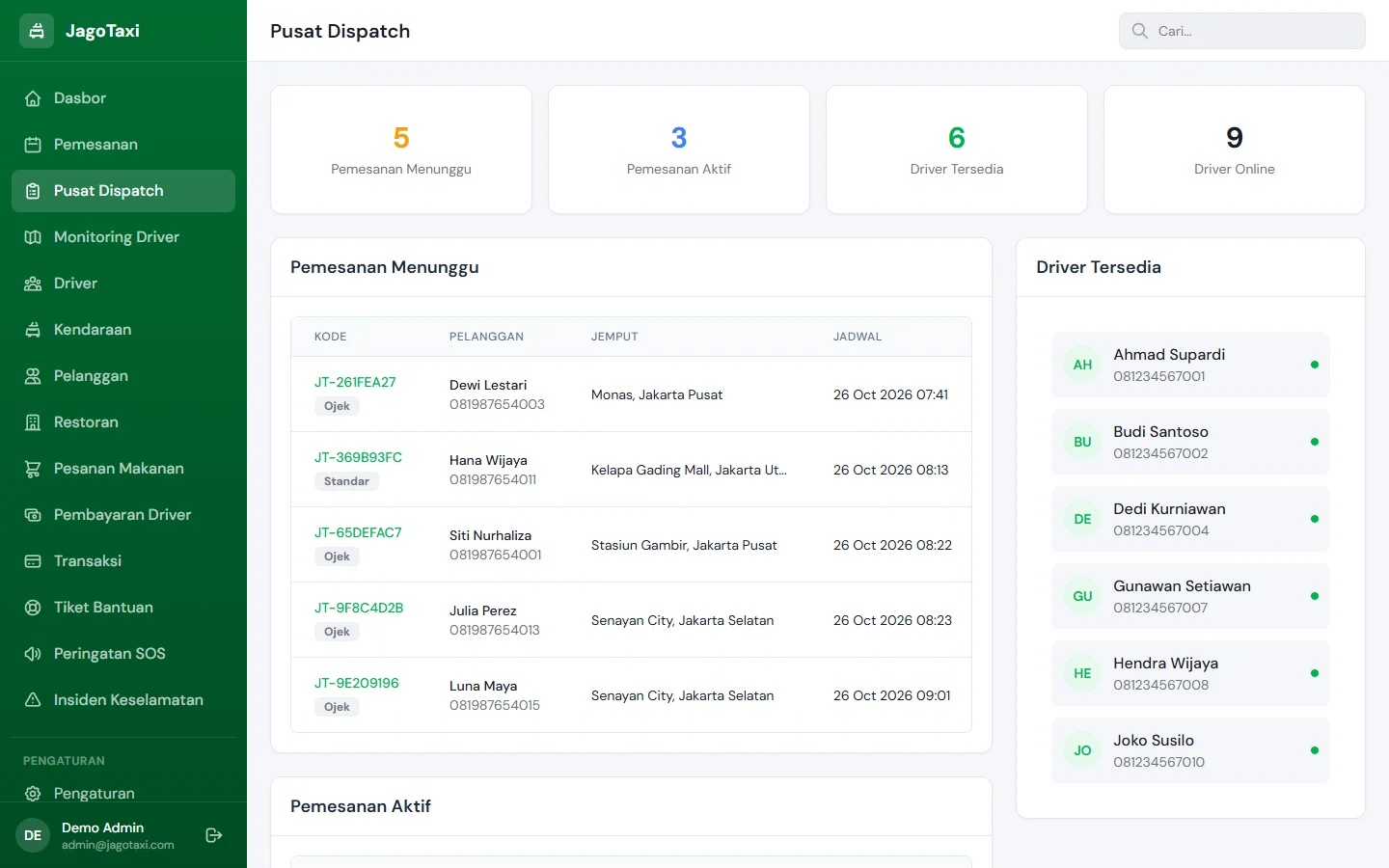This screenshot has width=1389, height=868.
Task: Select Peringatan SOS in sidebar
Action: [123, 654]
